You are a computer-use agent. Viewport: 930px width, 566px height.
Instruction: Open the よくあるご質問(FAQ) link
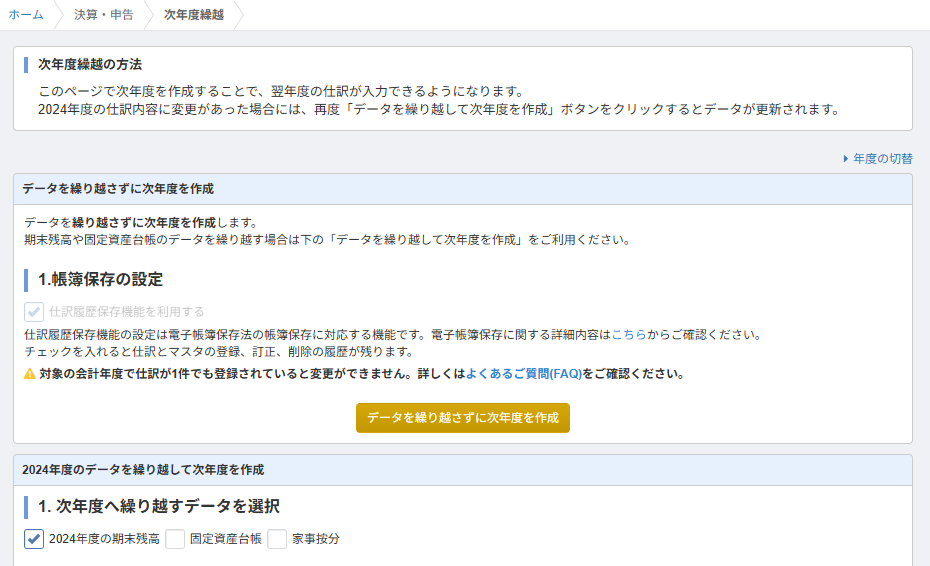click(524, 374)
